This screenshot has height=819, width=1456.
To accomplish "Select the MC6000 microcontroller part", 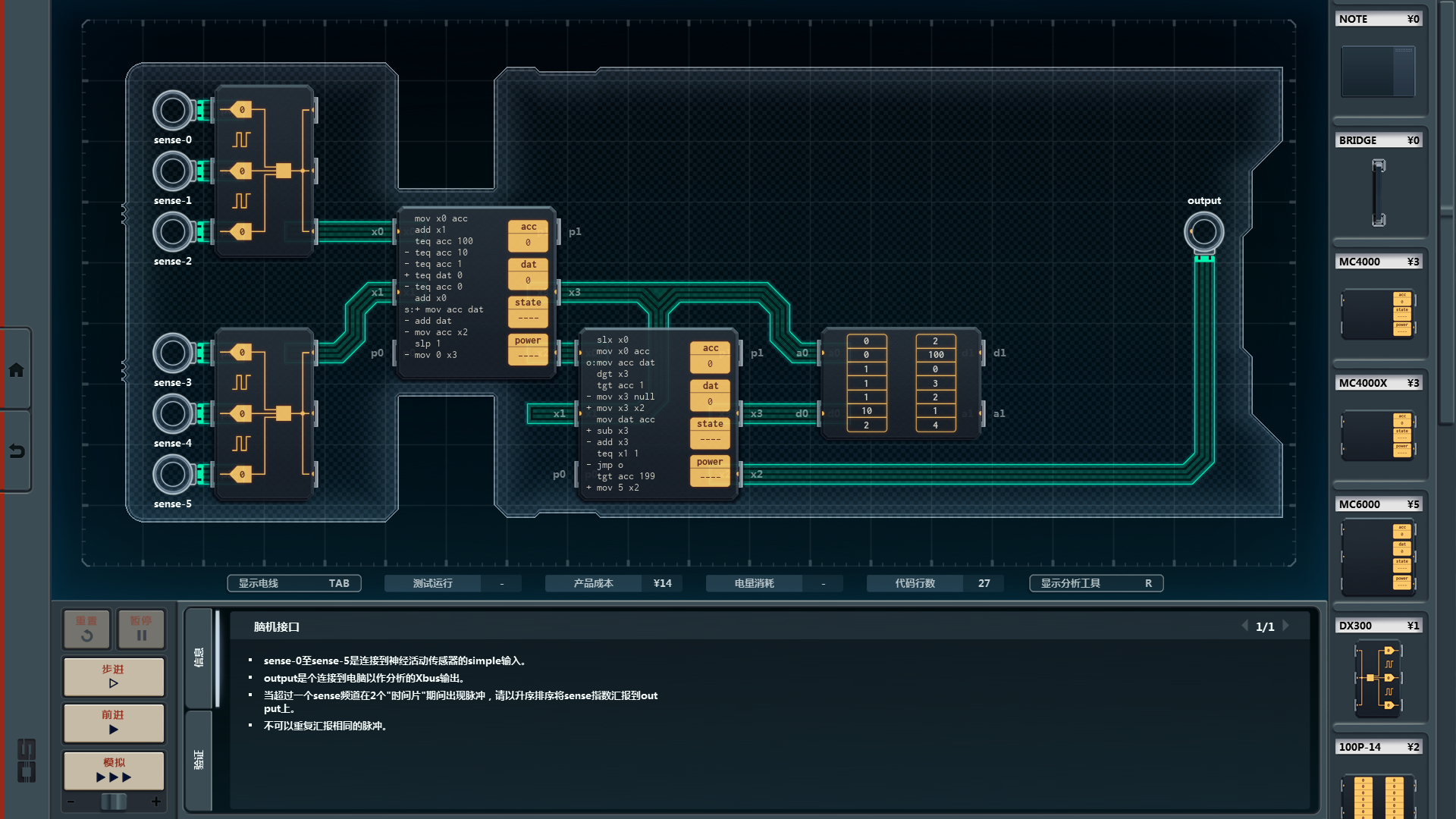I will [1378, 557].
